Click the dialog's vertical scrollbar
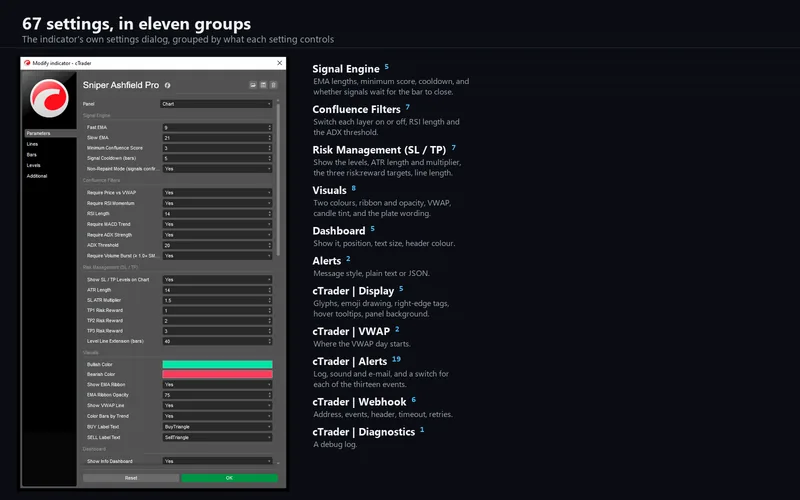This screenshot has width=800, height=500. pyautogui.click(x=278, y=180)
